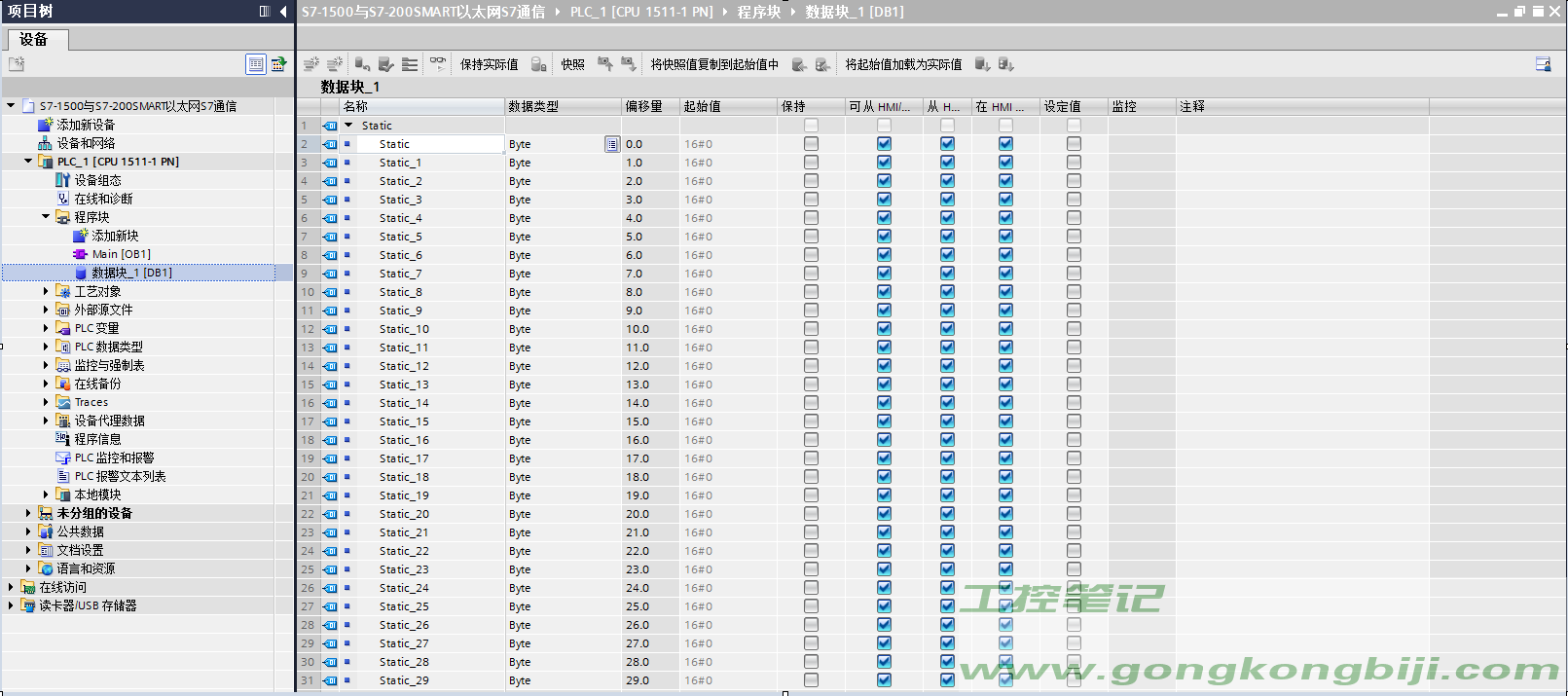Click the 保持实际值 button
Viewport: 1568px width, 696px height.
(x=489, y=64)
